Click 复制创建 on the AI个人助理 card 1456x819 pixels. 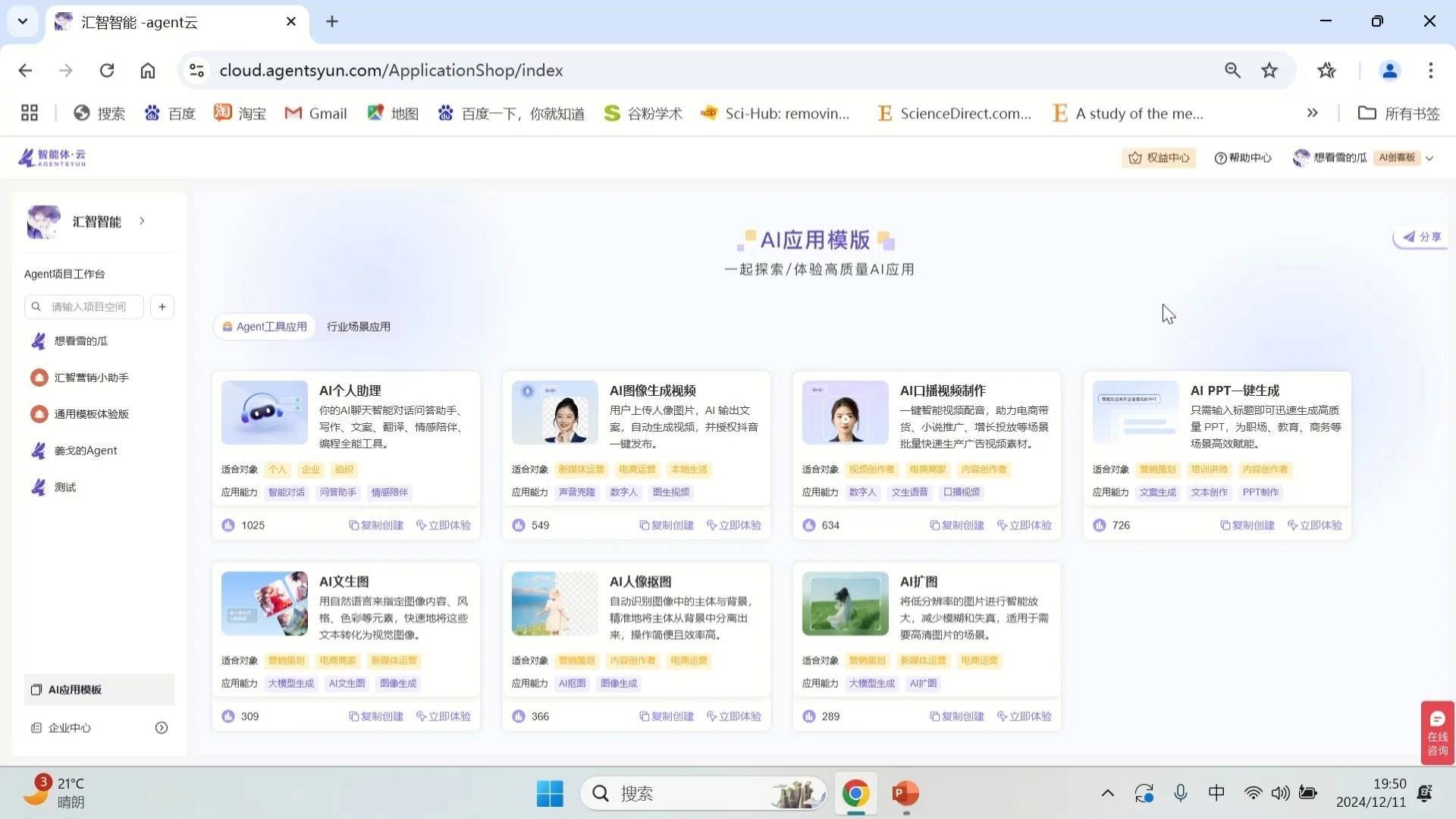(375, 525)
